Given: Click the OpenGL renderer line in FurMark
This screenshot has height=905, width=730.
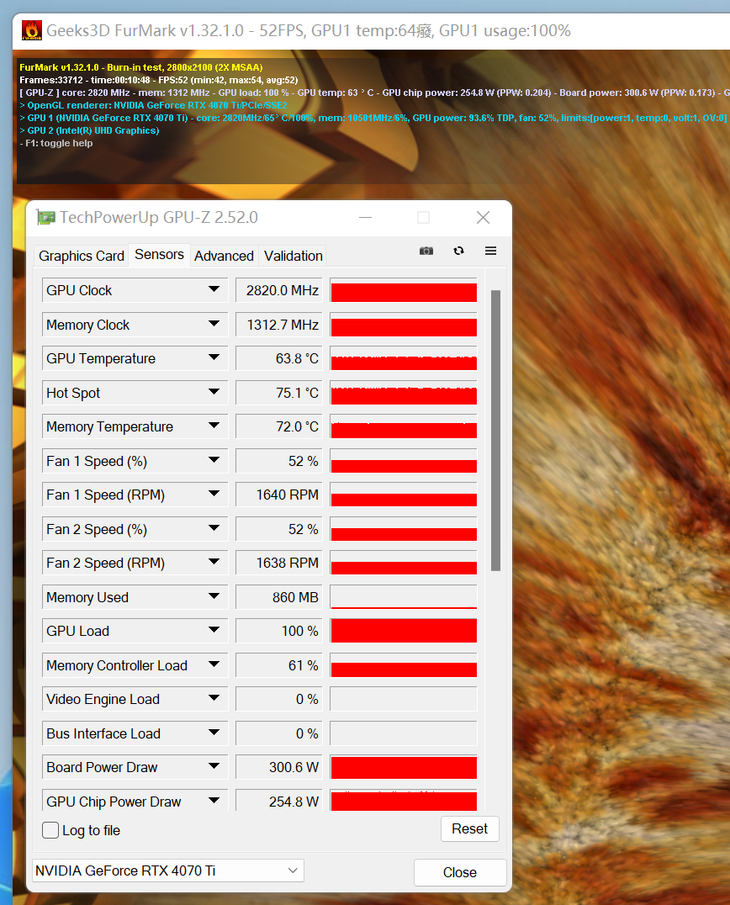Looking at the screenshot, I should [154, 105].
